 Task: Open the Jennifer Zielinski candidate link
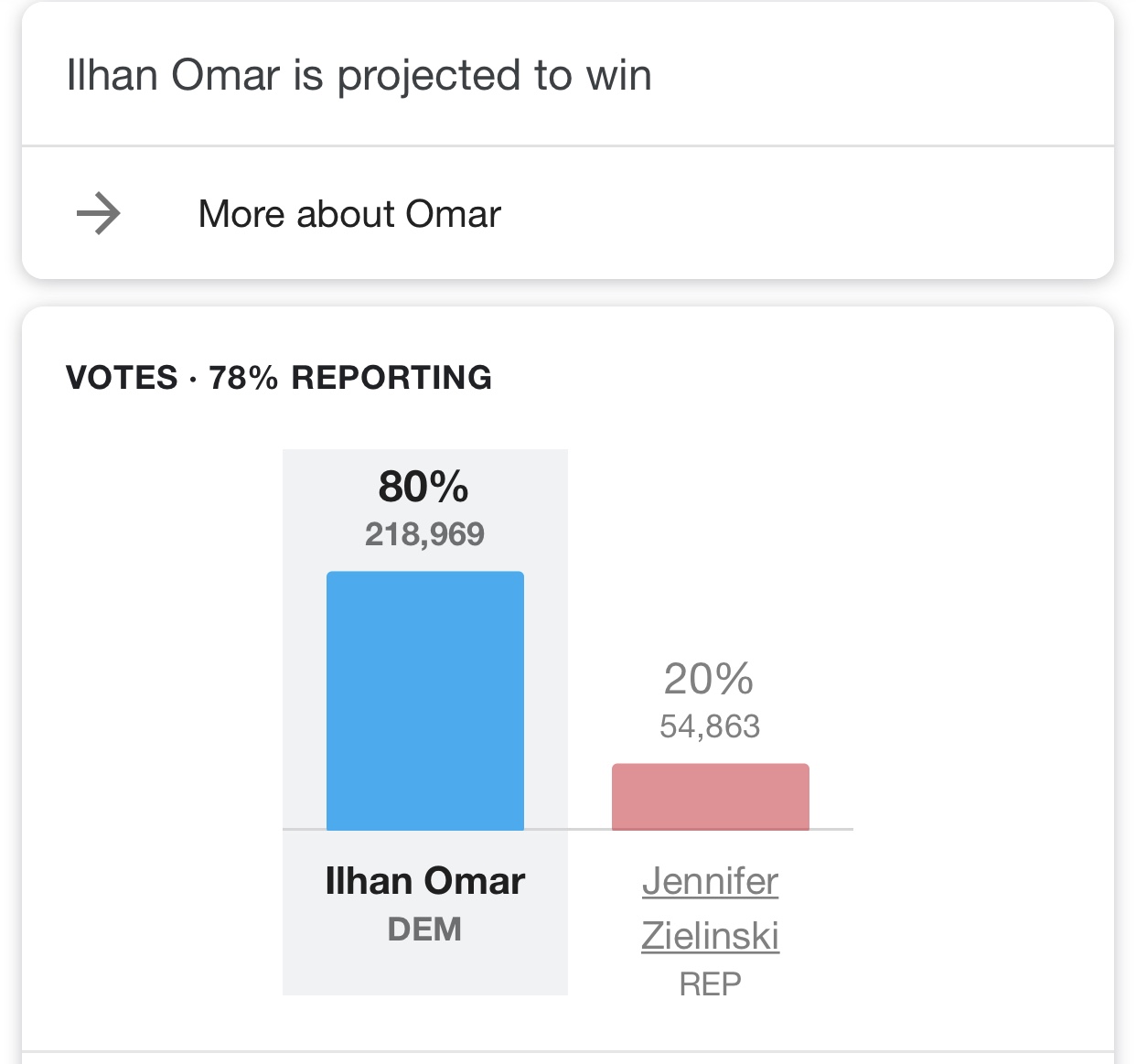(x=710, y=908)
